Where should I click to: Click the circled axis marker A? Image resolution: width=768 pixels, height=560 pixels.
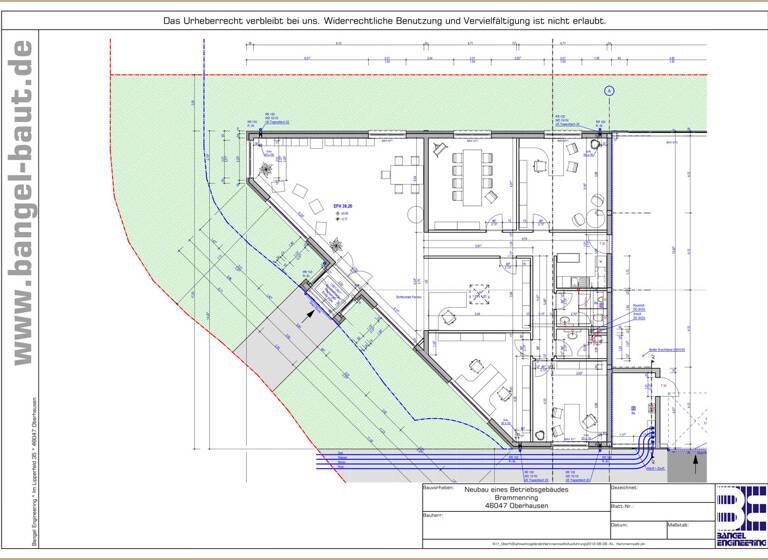[x=607, y=91]
